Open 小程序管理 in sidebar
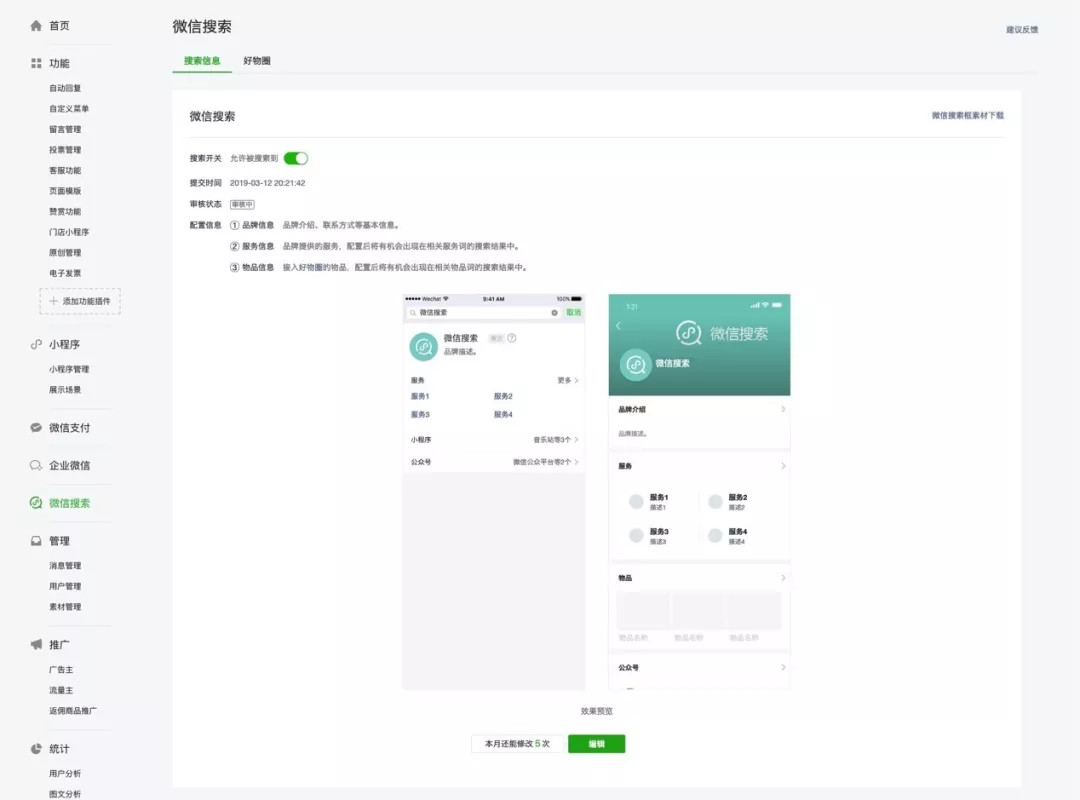1080x800 pixels. 69,369
